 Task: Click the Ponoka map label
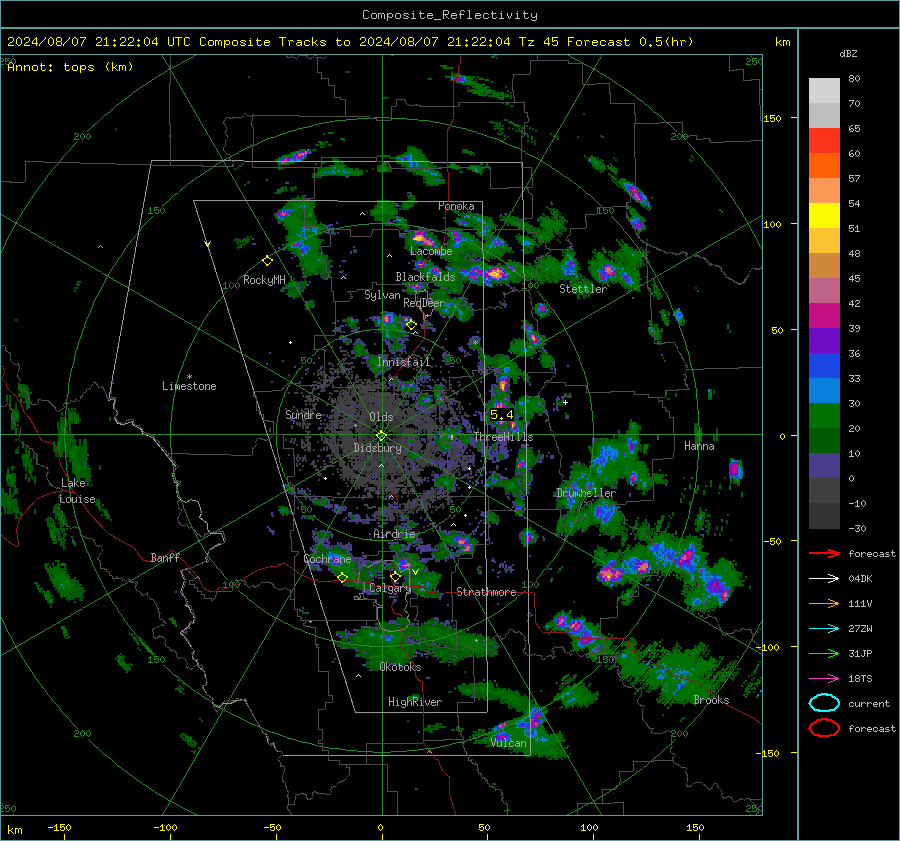coord(456,206)
